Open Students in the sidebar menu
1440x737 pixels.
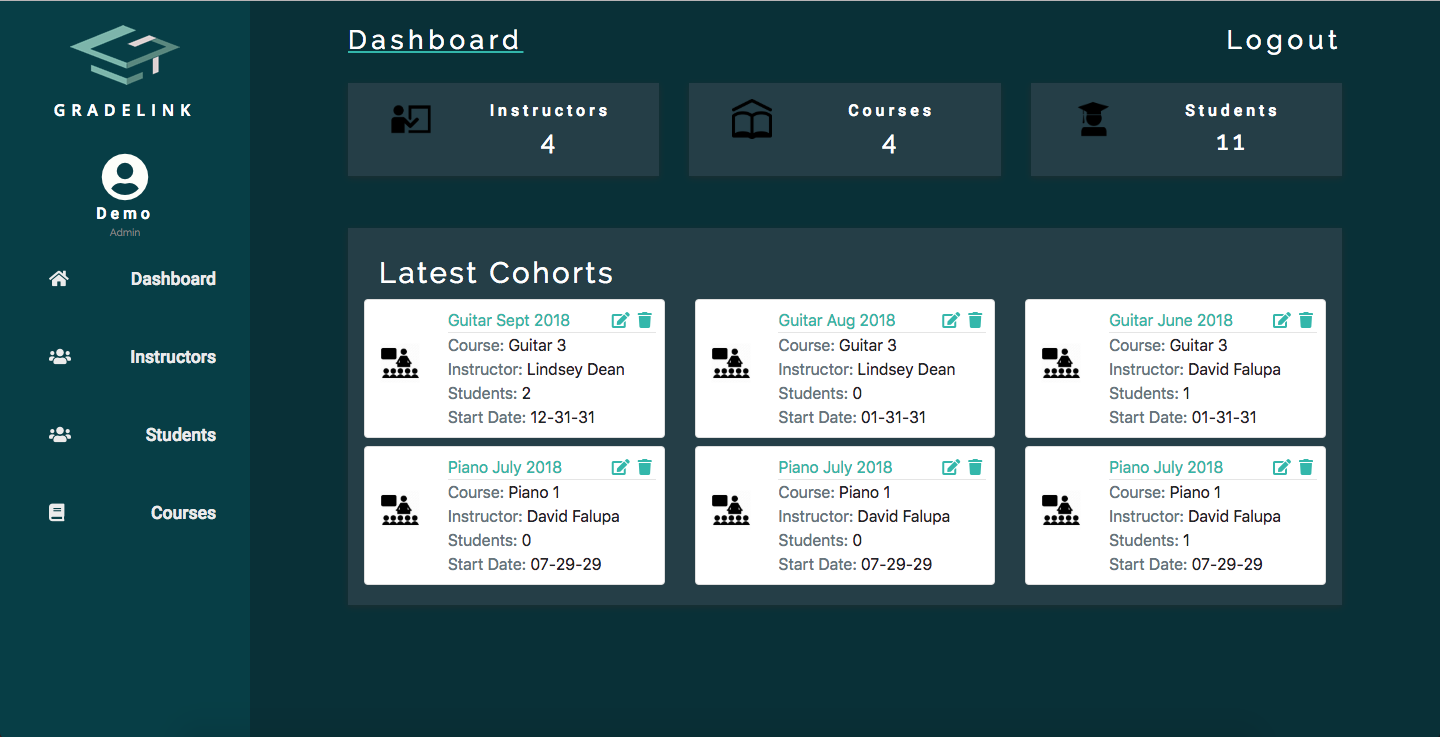(181, 435)
